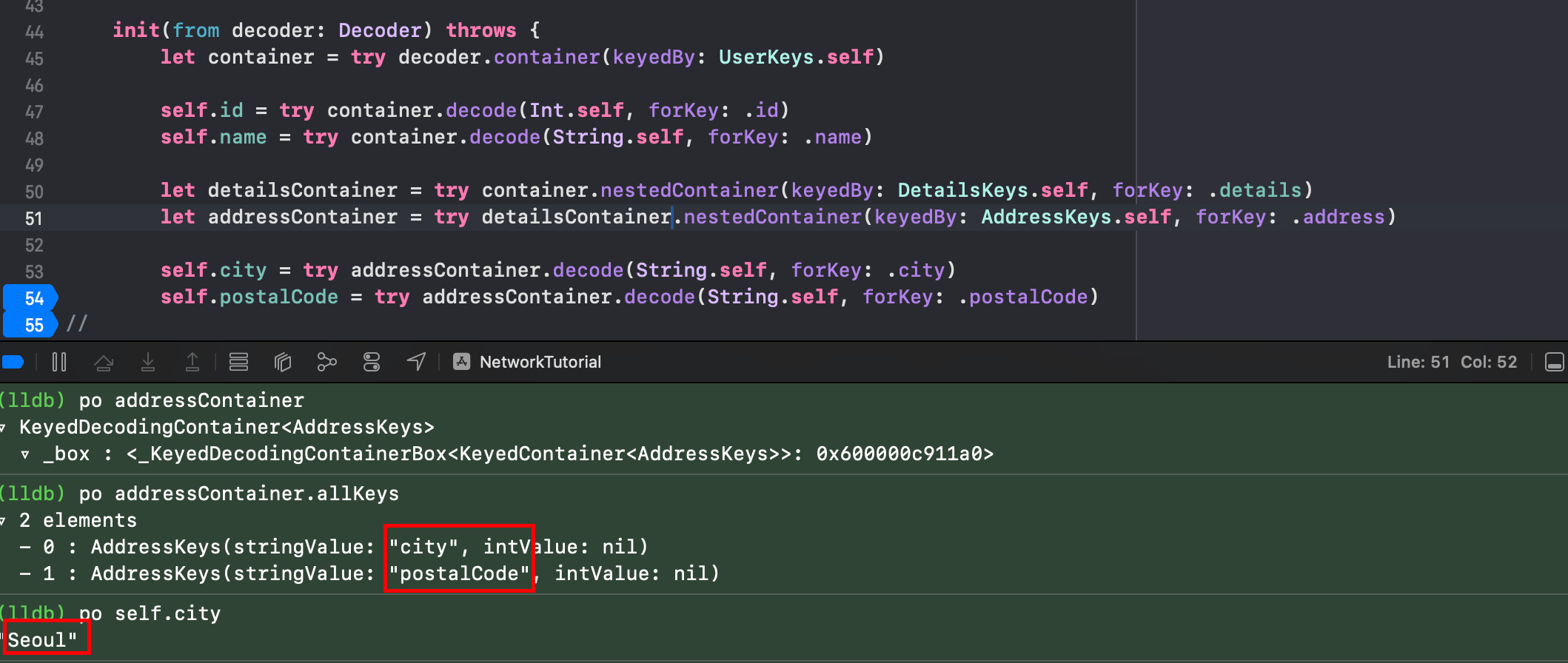Click self.city on line 53
1568x663 pixels.
point(213,270)
